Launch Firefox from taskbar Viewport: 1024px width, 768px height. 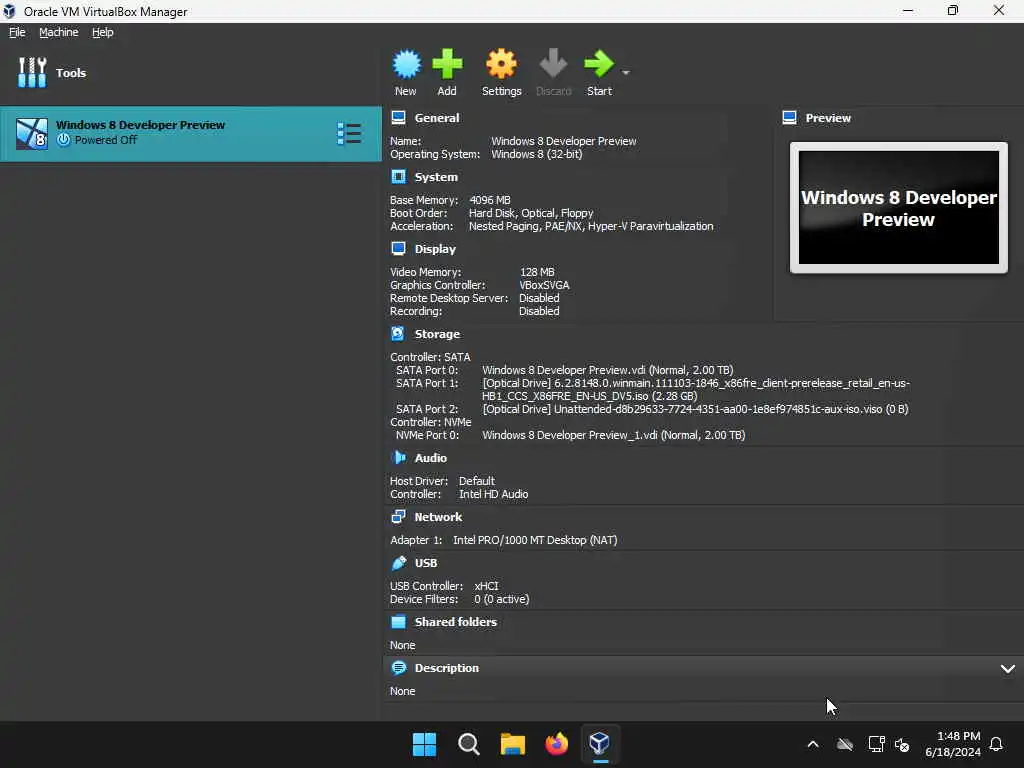pyautogui.click(x=556, y=744)
